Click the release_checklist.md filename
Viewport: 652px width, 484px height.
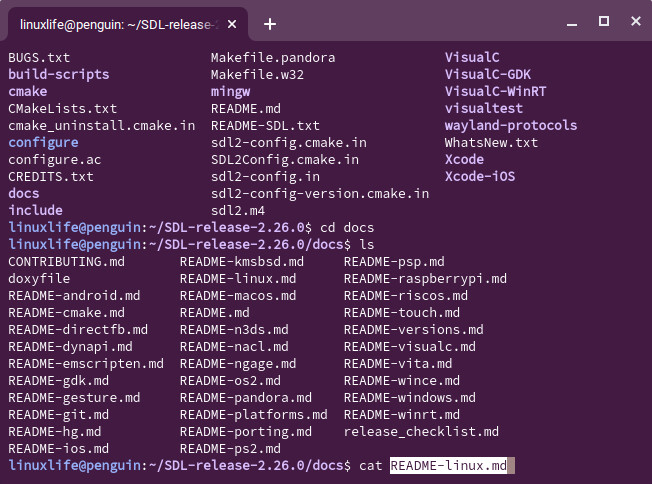(421, 432)
